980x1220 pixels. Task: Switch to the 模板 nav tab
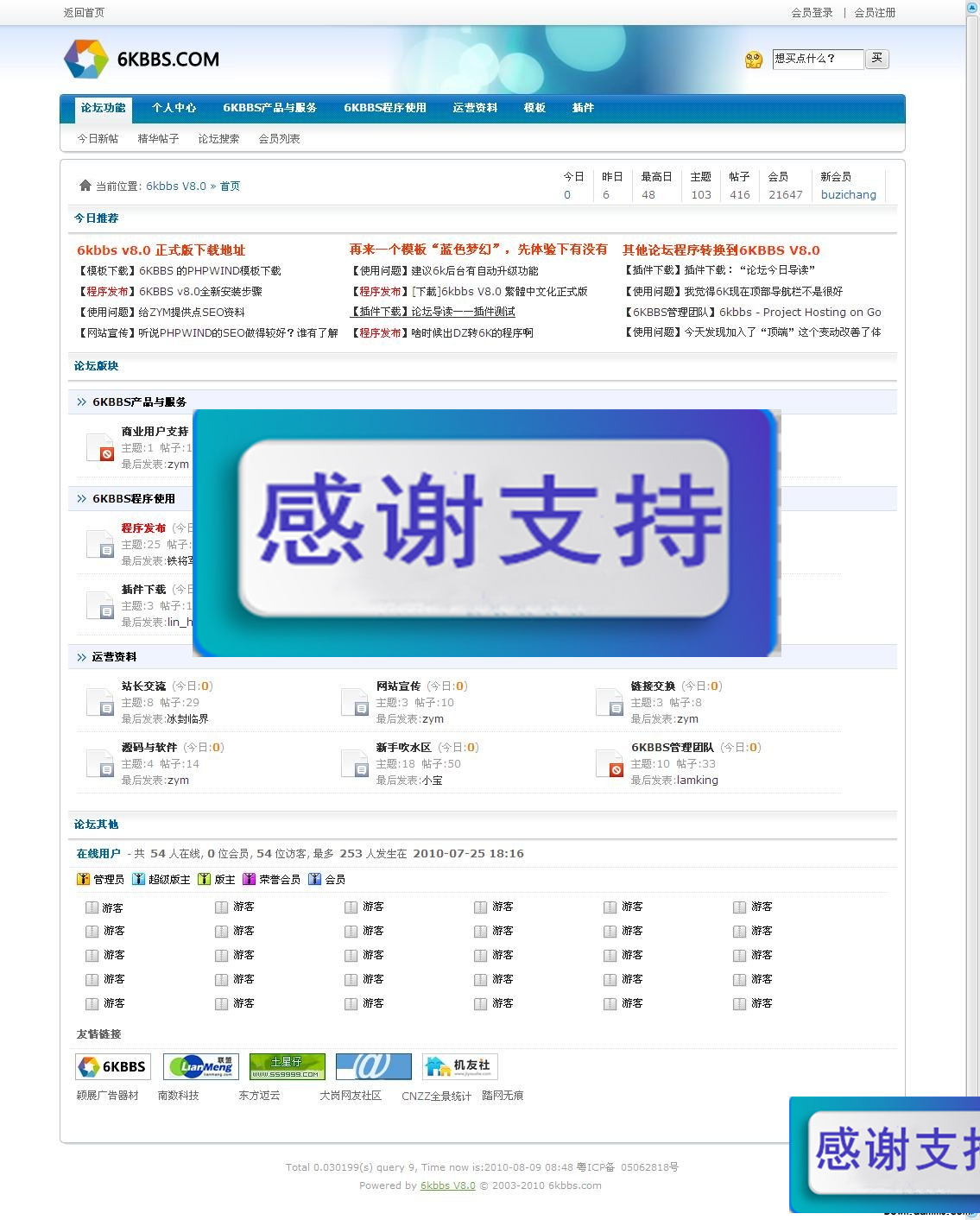(x=534, y=108)
